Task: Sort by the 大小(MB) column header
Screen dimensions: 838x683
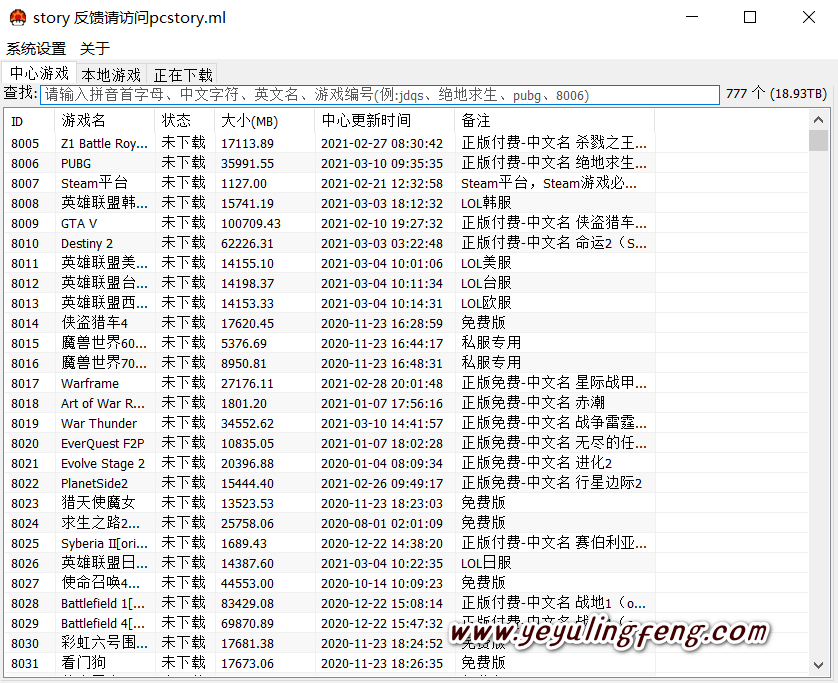Action: click(265, 121)
